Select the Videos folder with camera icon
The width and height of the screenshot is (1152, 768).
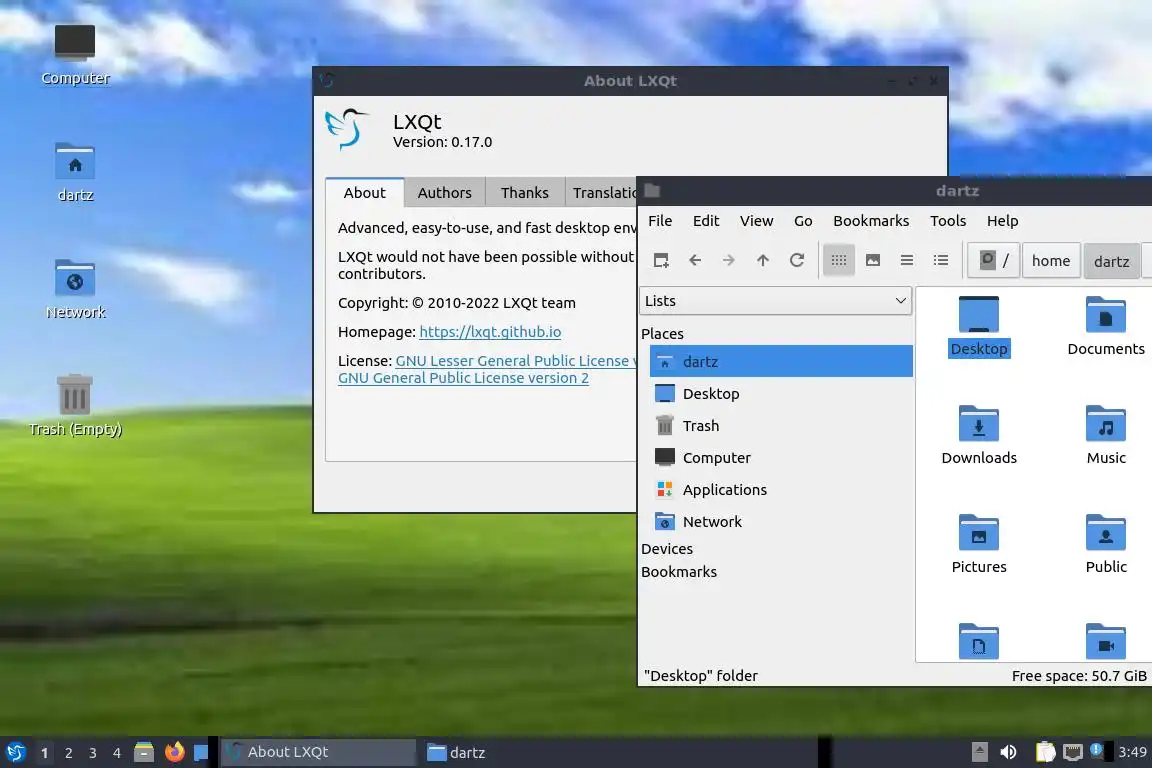point(1106,642)
